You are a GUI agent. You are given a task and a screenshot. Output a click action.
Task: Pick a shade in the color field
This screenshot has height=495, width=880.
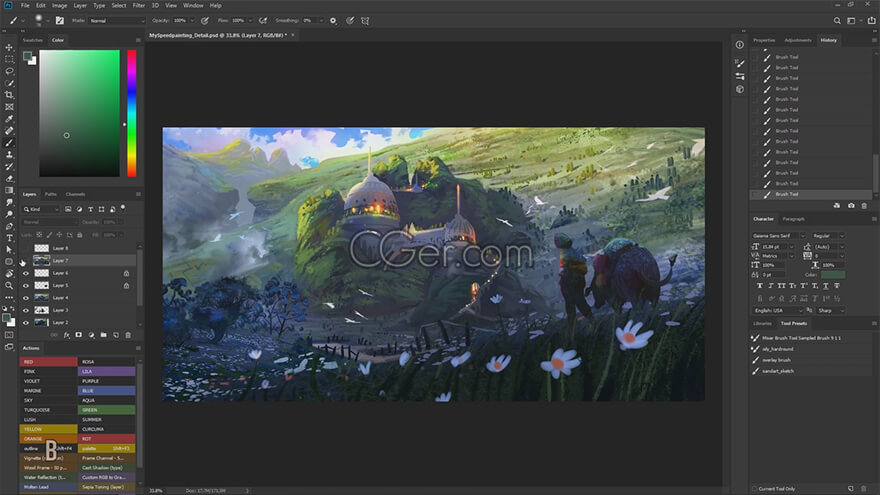(x=79, y=113)
